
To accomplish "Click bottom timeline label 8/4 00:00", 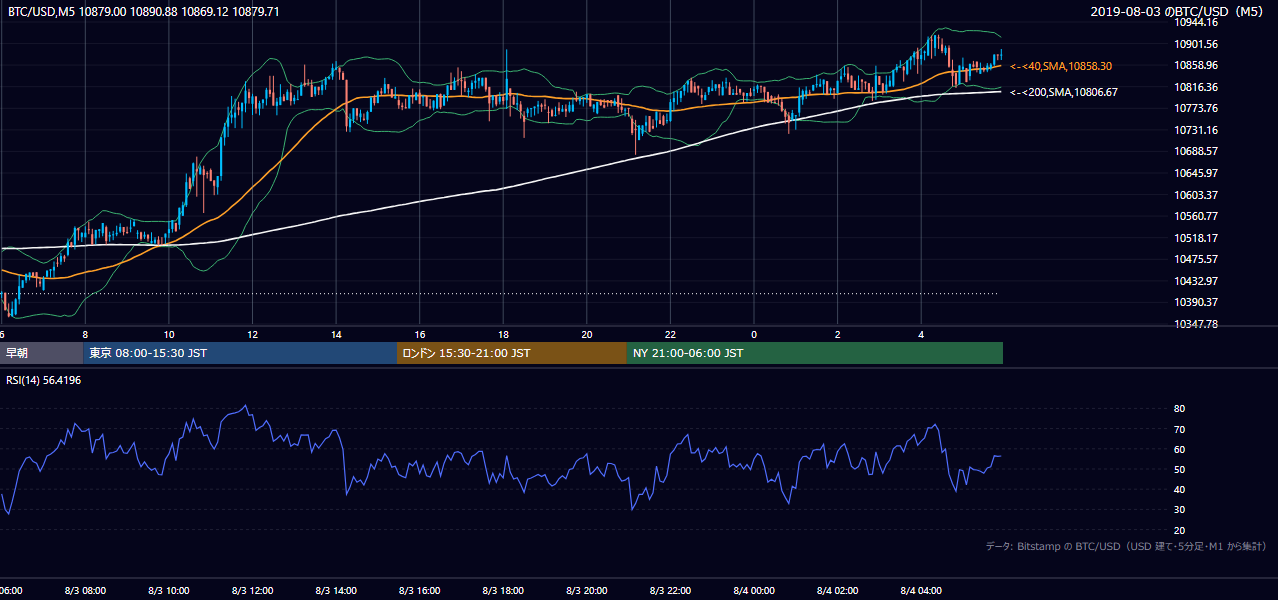I will pyautogui.click(x=754, y=590).
